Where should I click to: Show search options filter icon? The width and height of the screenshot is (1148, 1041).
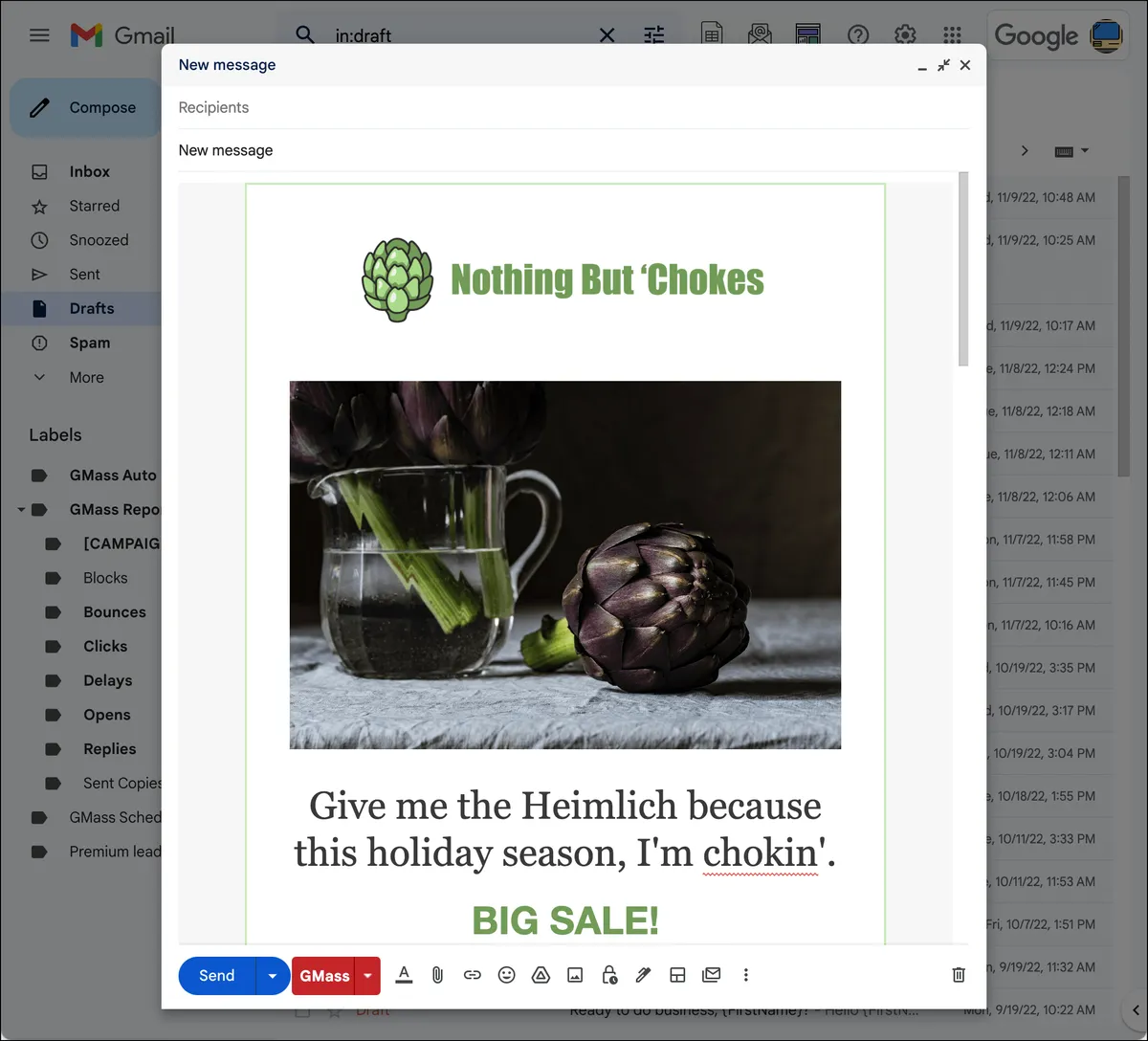point(654,35)
